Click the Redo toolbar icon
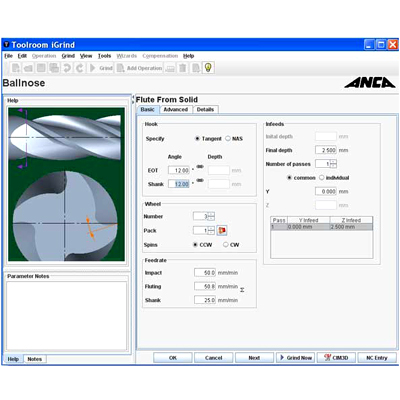400x400 pixels. [x=80, y=68]
